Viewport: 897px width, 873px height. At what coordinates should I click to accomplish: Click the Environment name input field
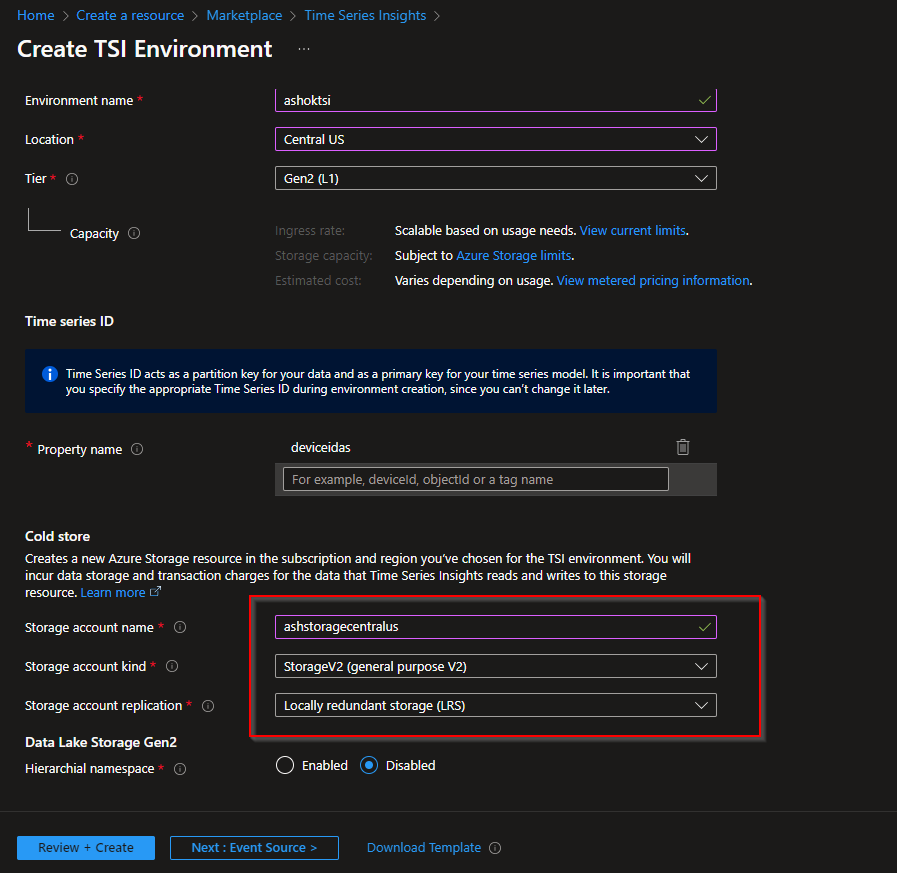[495, 100]
